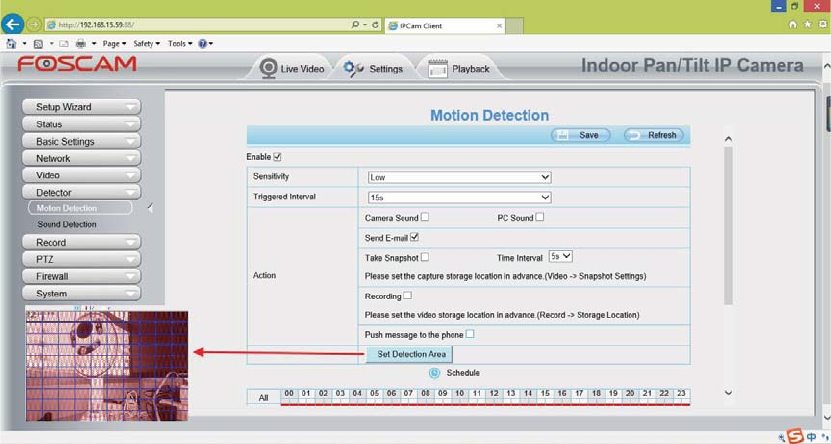Click the address bar search magnifier icon

coord(355,25)
